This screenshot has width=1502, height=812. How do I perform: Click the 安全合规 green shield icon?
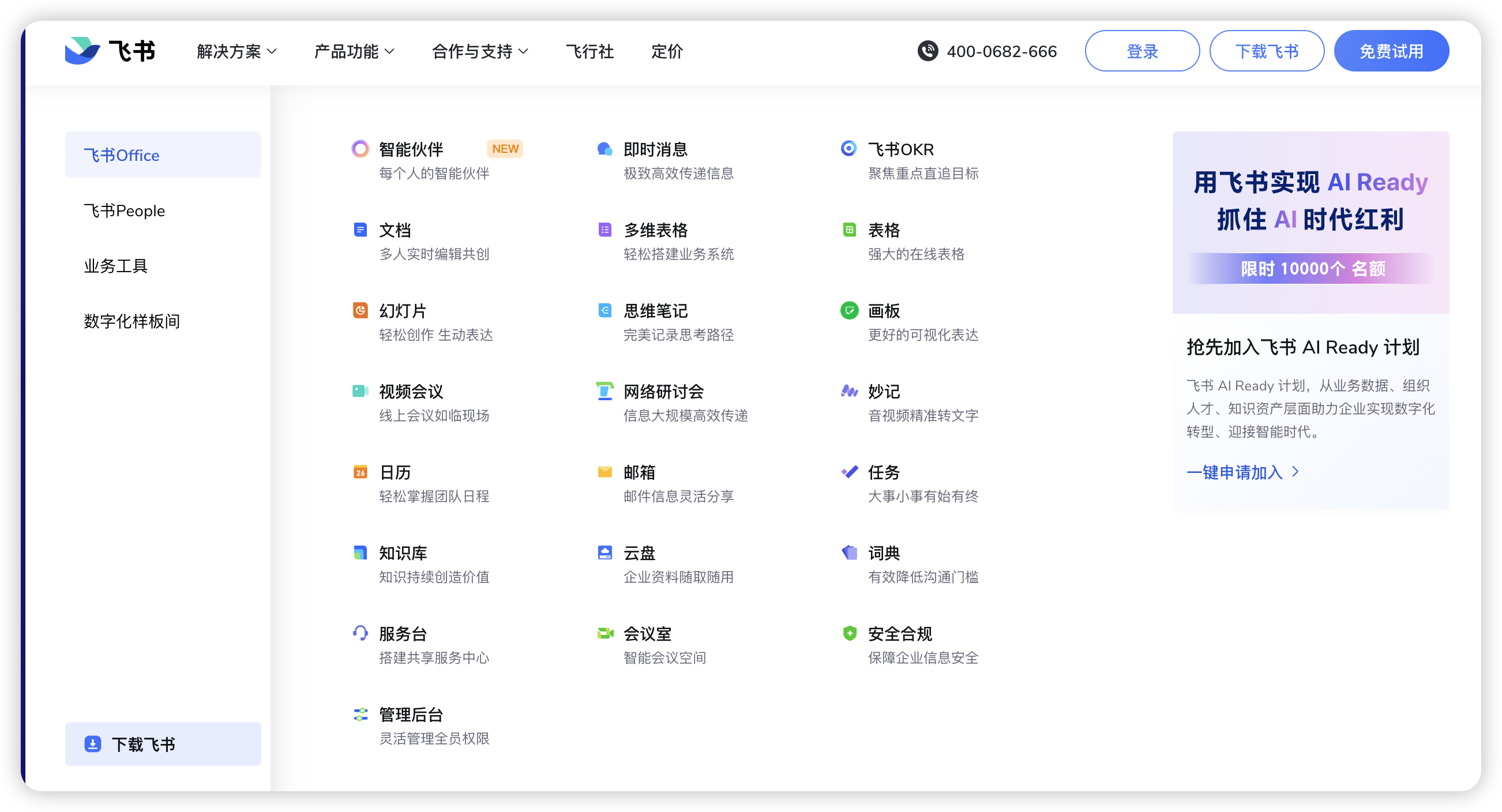(849, 633)
